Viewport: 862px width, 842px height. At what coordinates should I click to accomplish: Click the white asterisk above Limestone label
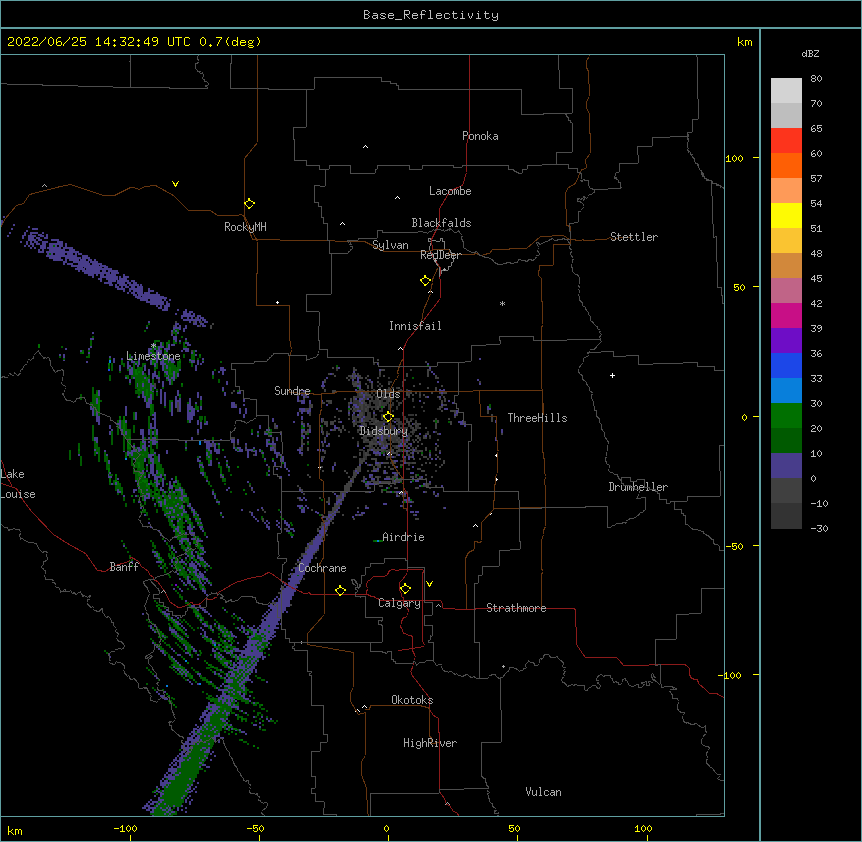coord(153,346)
